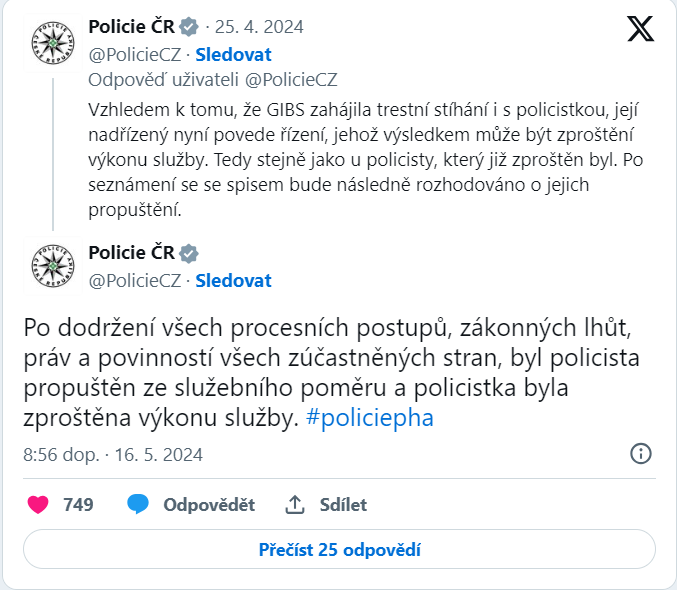Click the verified badge in the second tweet
677x590 pixels.
[187, 253]
